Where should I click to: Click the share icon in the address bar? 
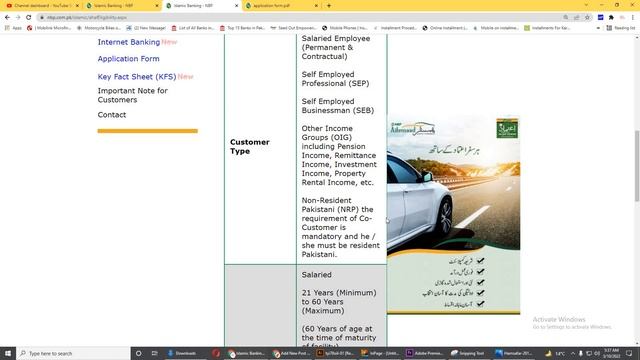[576, 18]
